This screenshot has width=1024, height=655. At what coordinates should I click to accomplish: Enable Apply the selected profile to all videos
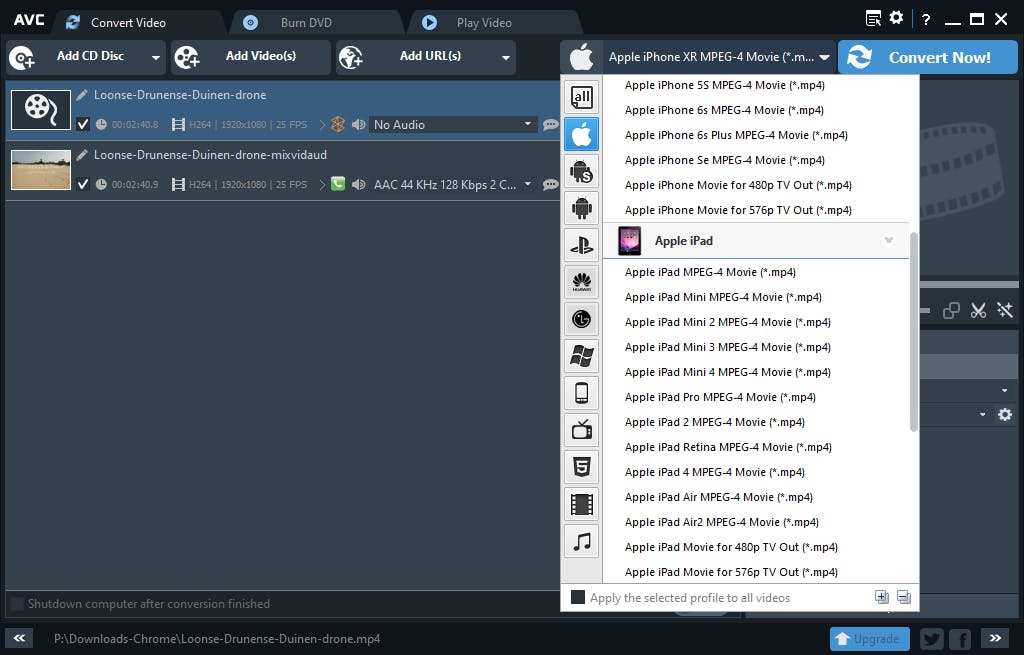click(x=578, y=598)
